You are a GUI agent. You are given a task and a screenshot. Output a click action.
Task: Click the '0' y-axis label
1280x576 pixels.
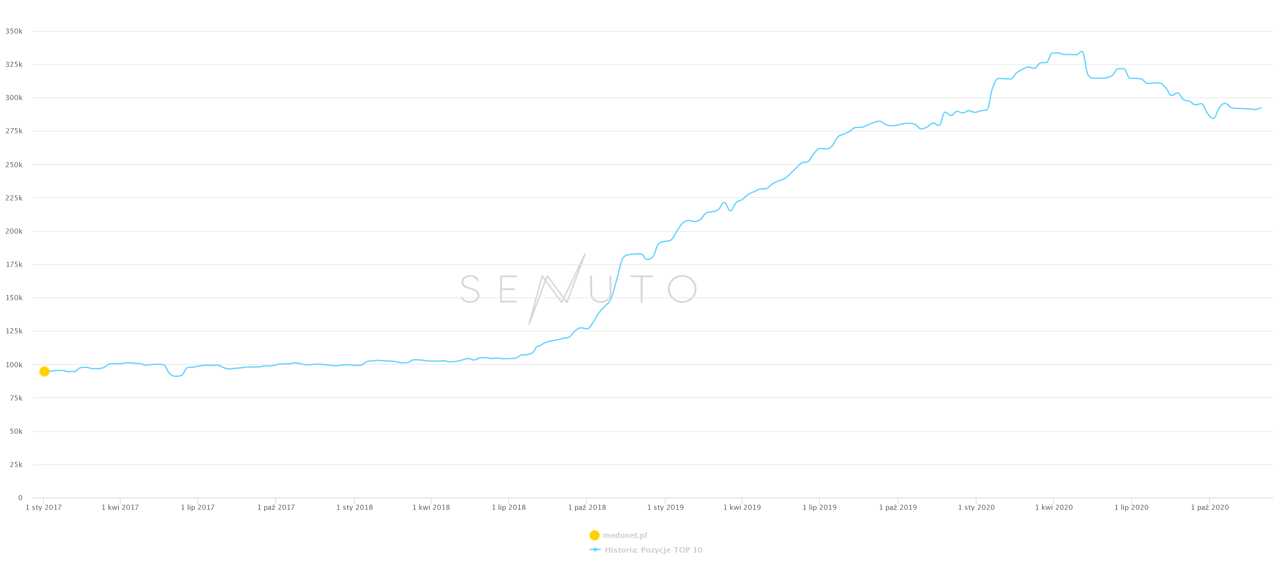pyautogui.click(x=19, y=498)
